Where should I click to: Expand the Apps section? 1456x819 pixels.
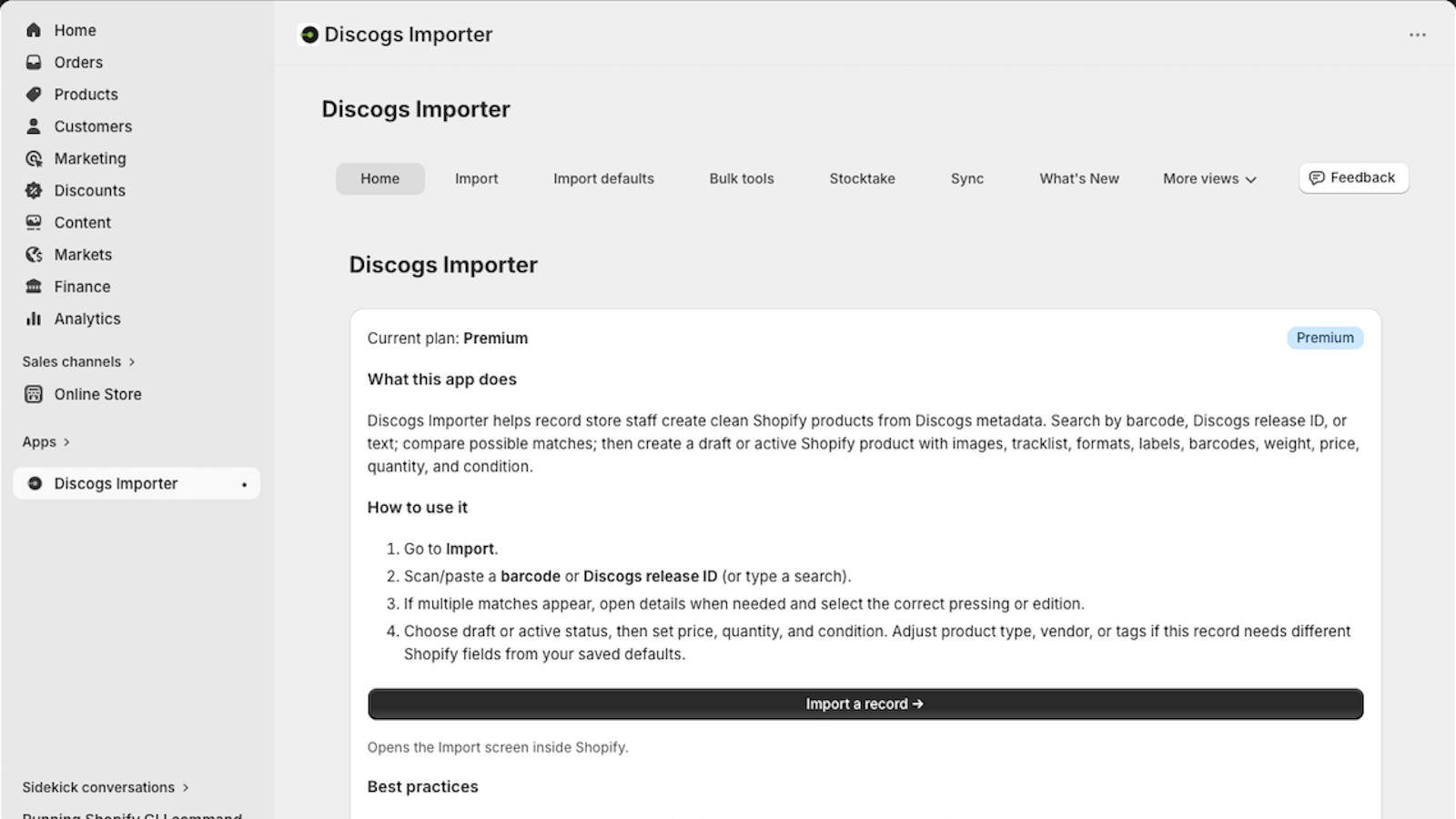[46, 441]
